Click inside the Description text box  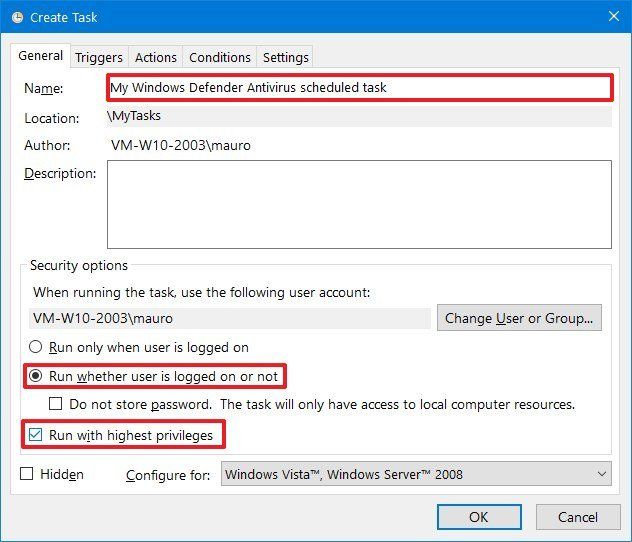click(359, 204)
